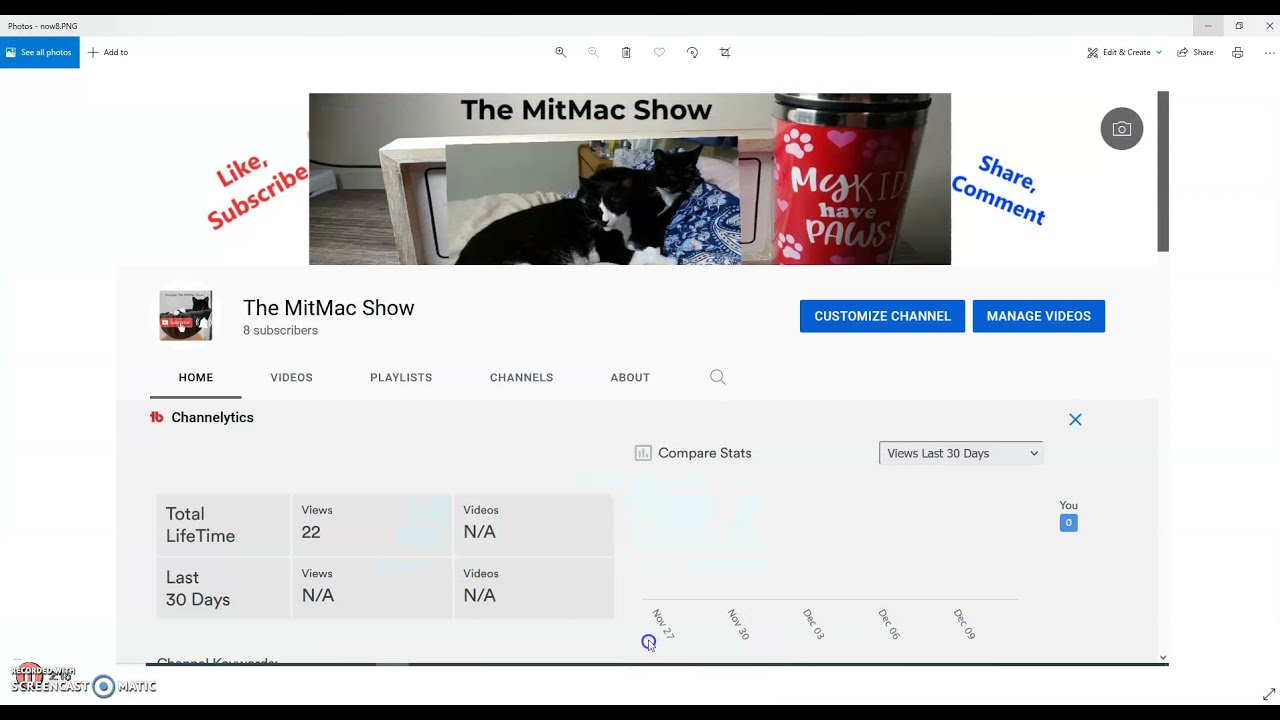This screenshot has height=720, width=1280.
Task: Share the photo
Action: click(1196, 52)
